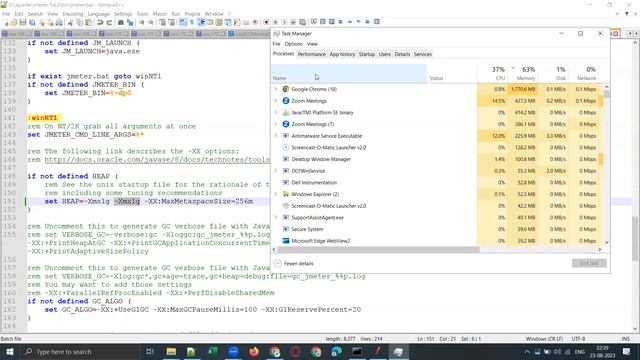640x360 pixels.
Task: Click the red Record Macro icon
Action: point(266,22)
